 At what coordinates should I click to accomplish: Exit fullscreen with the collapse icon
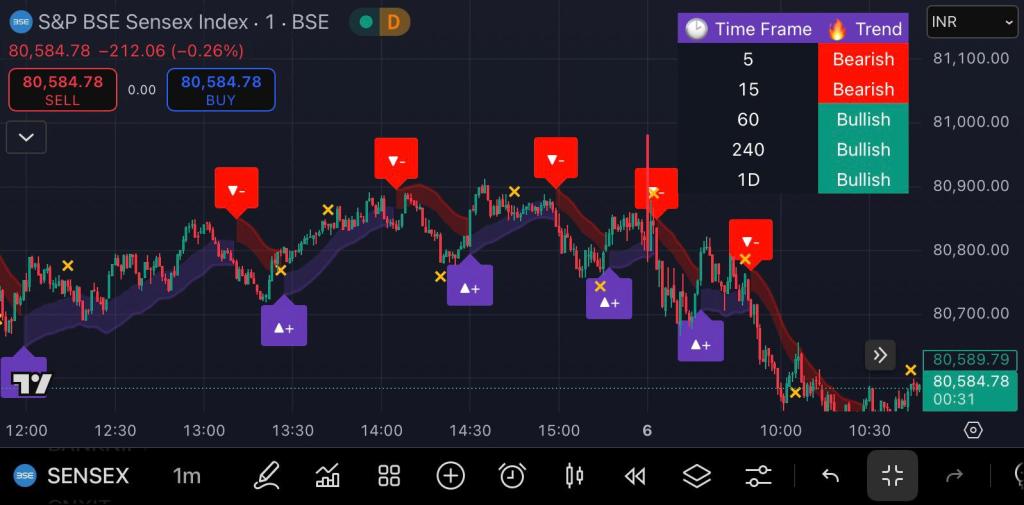(x=892, y=476)
